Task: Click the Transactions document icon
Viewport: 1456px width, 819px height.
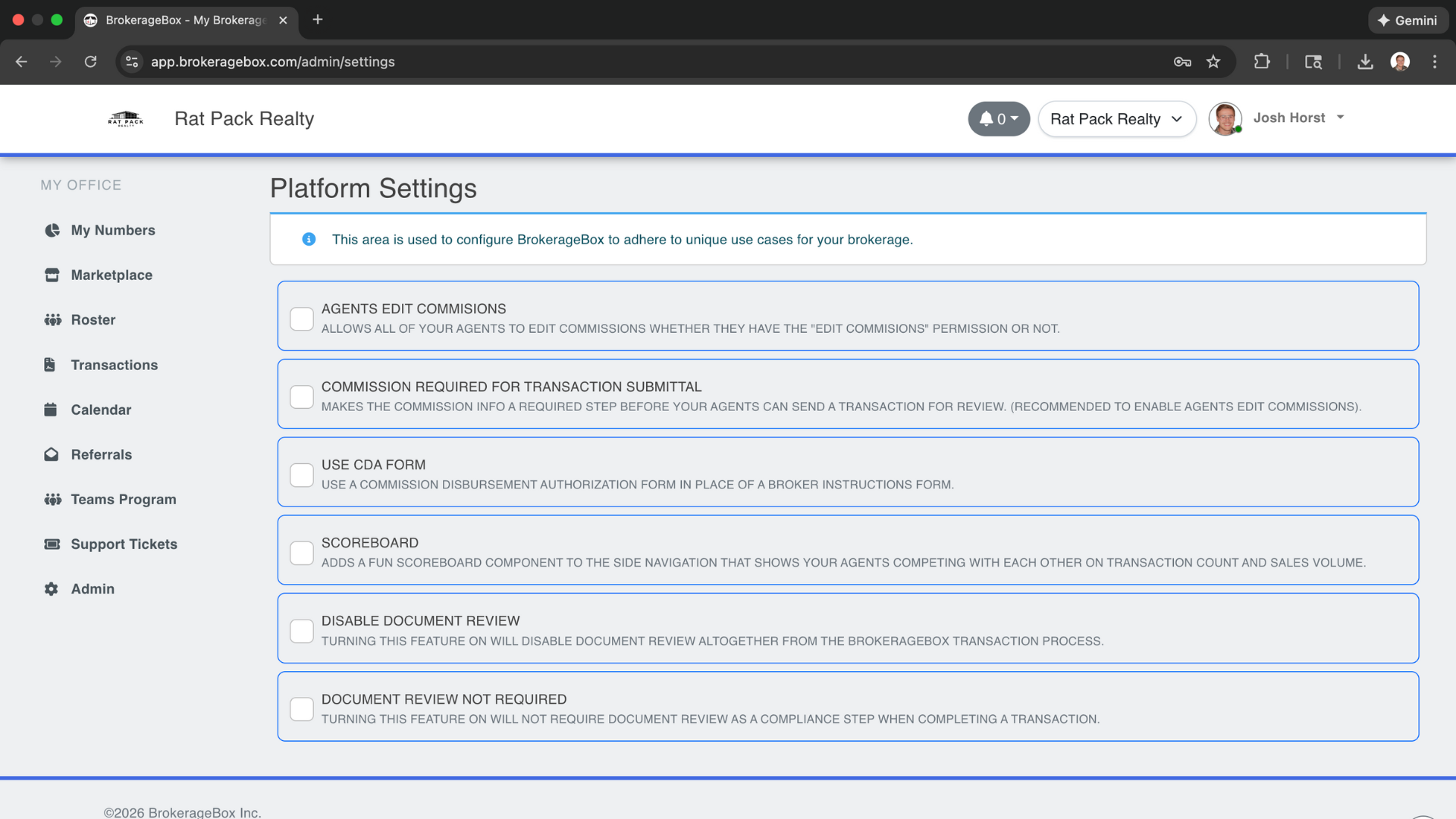Action: pos(50,365)
